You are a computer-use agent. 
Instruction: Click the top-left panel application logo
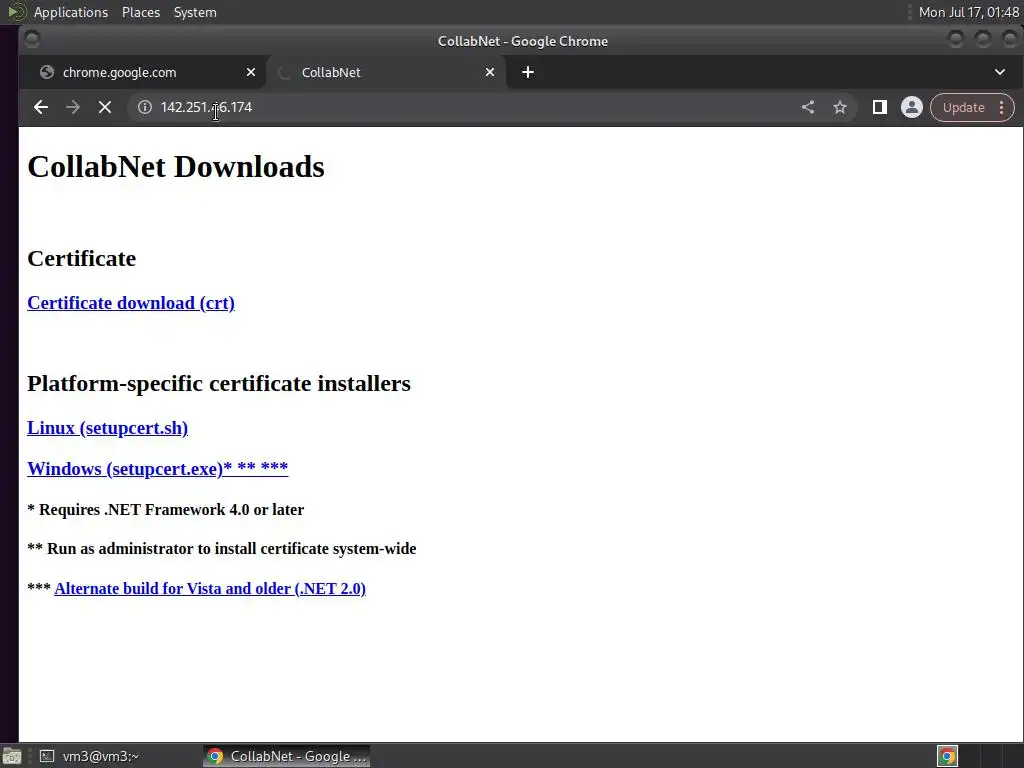click(x=16, y=12)
